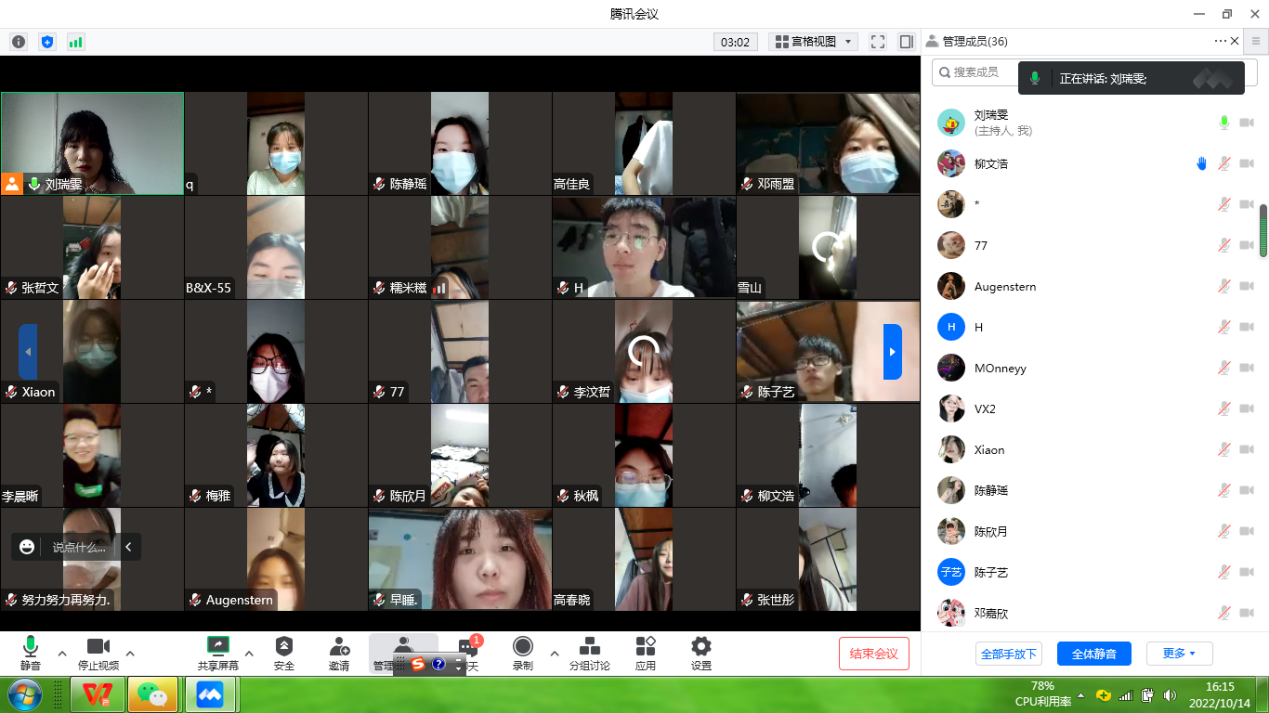Toggle the member sidebar panel icon
Screen dimensions: 1269x713
[906, 42]
